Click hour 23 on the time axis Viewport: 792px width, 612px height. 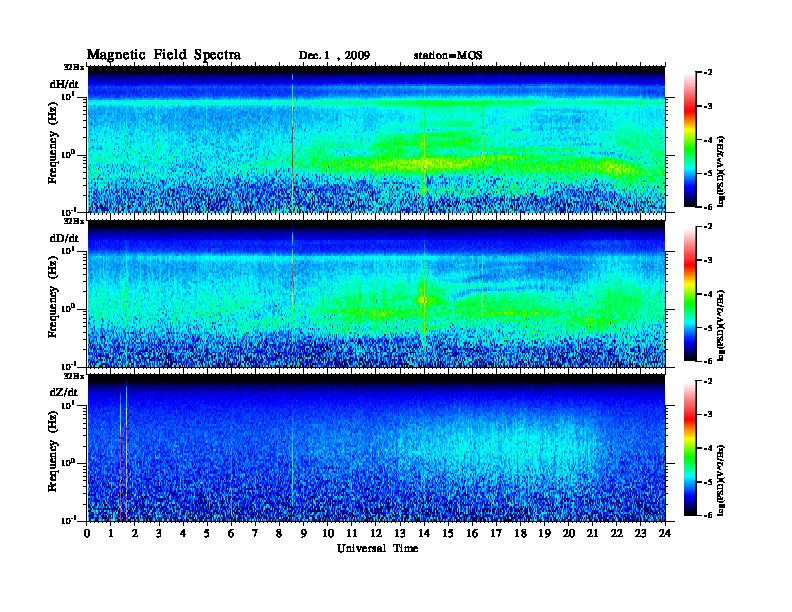[641, 534]
